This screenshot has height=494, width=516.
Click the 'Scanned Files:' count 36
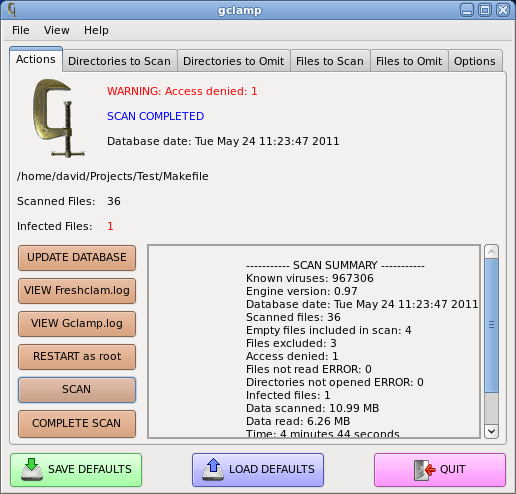click(114, 201)
